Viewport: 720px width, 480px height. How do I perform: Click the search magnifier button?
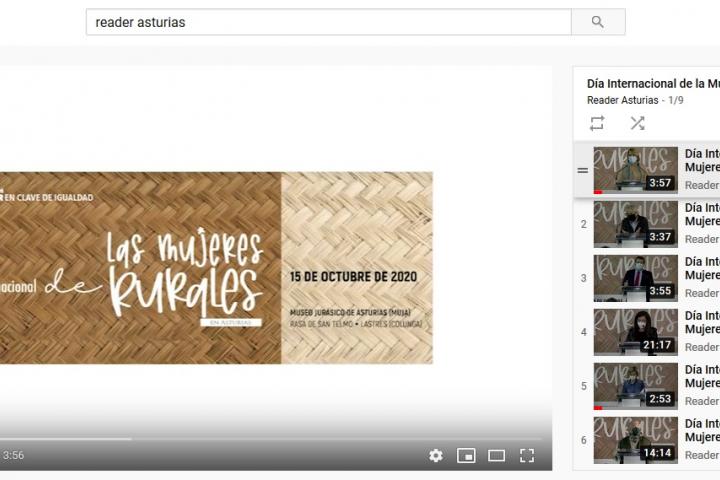pyautogui.click(x=598, y=22)
